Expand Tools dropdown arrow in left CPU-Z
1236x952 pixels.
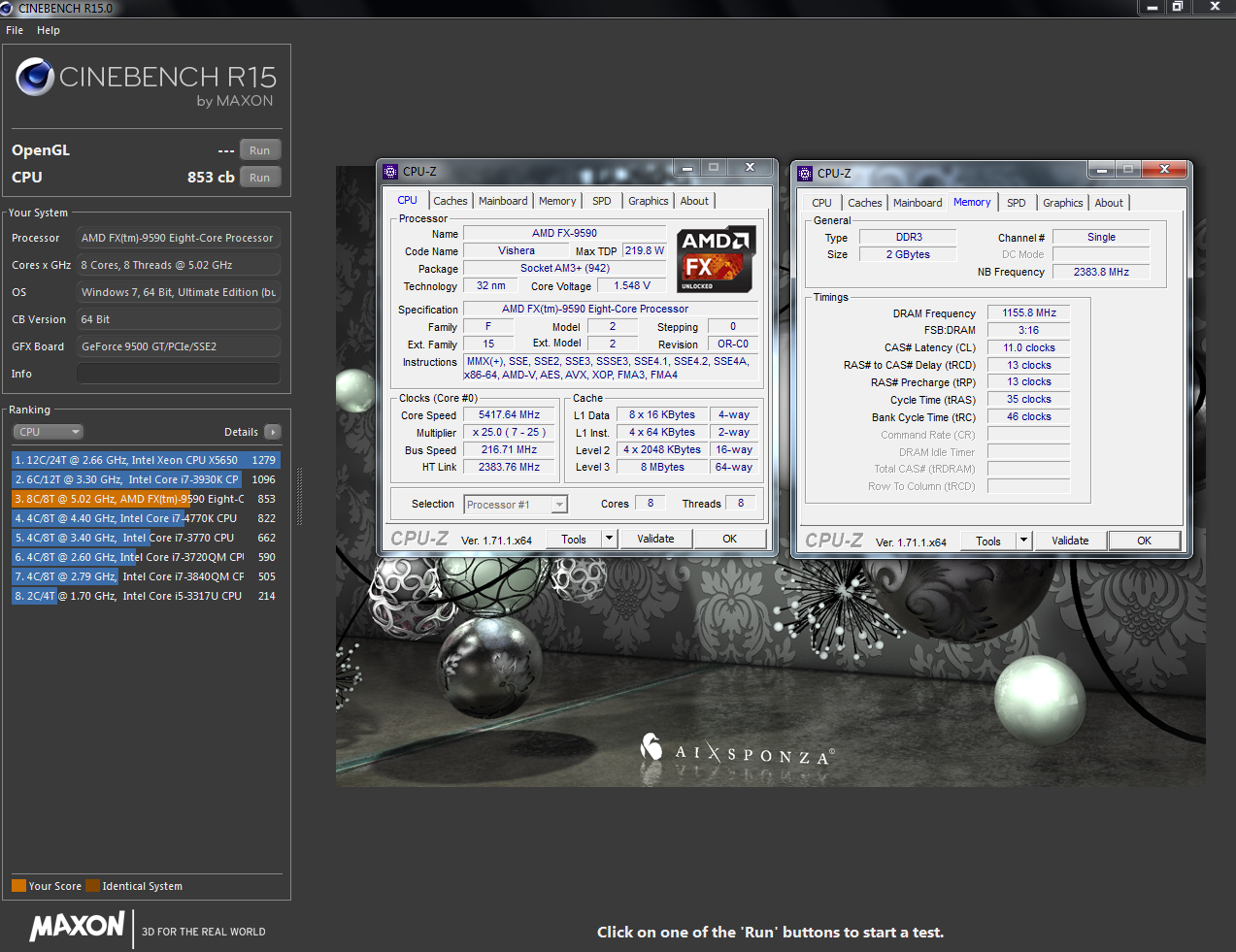point(609,539)
